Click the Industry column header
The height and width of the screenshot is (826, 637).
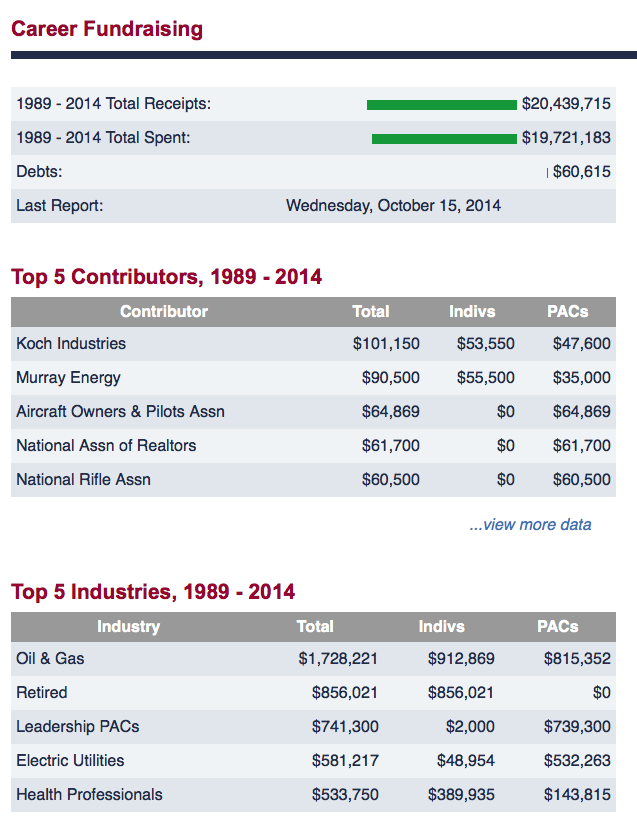tap(129, 626)
